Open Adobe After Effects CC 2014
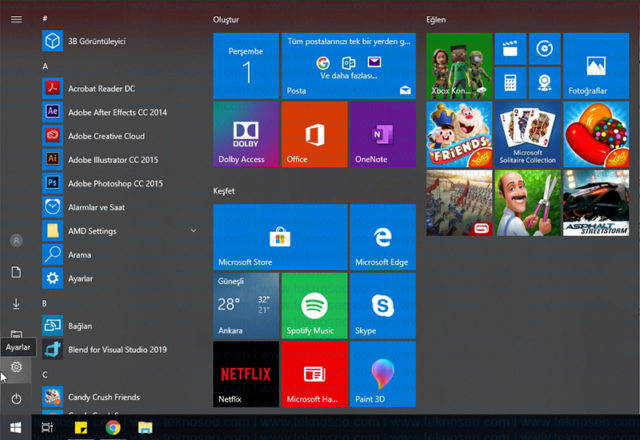 coord(120,112)
